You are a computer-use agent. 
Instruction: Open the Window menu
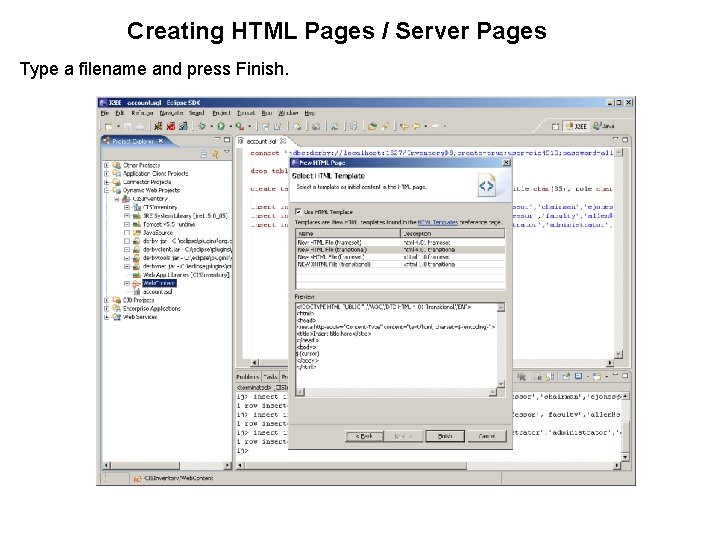click(x=288, y=112)
